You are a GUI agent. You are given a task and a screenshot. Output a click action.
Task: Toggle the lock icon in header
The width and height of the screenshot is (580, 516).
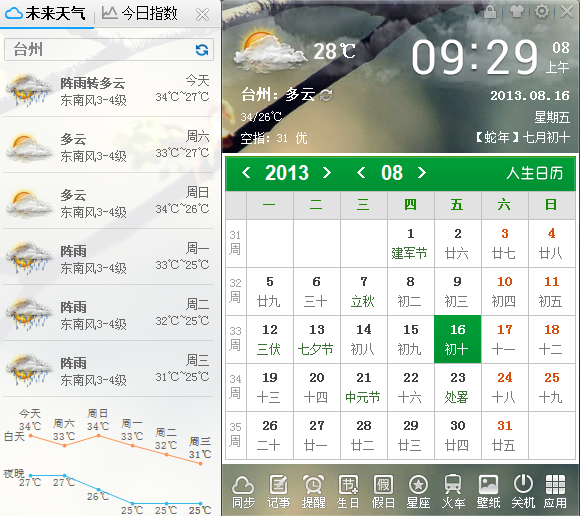[x=490, y=11]
